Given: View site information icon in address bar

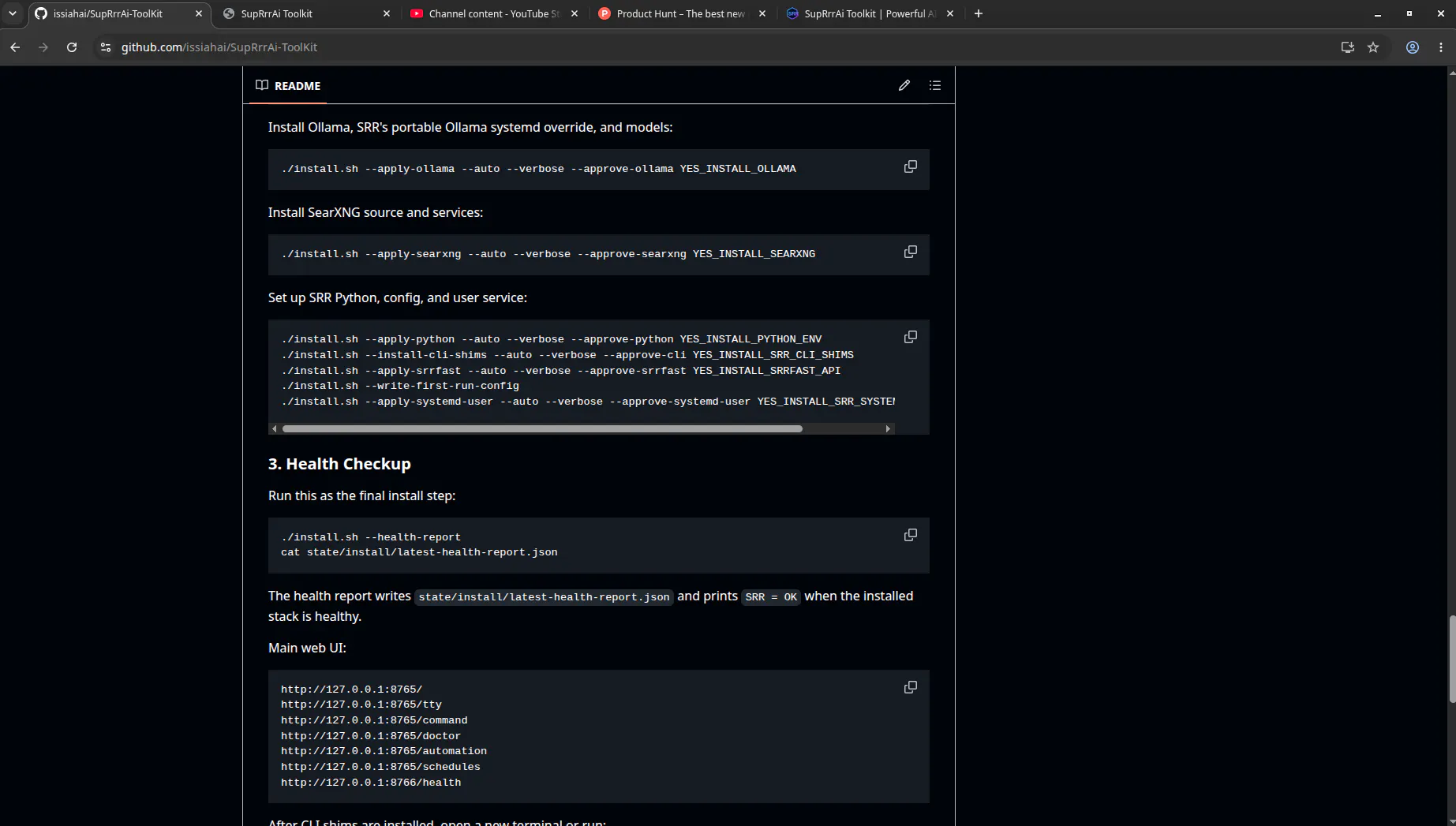Looking at the screenshot, I should point(106,47).
